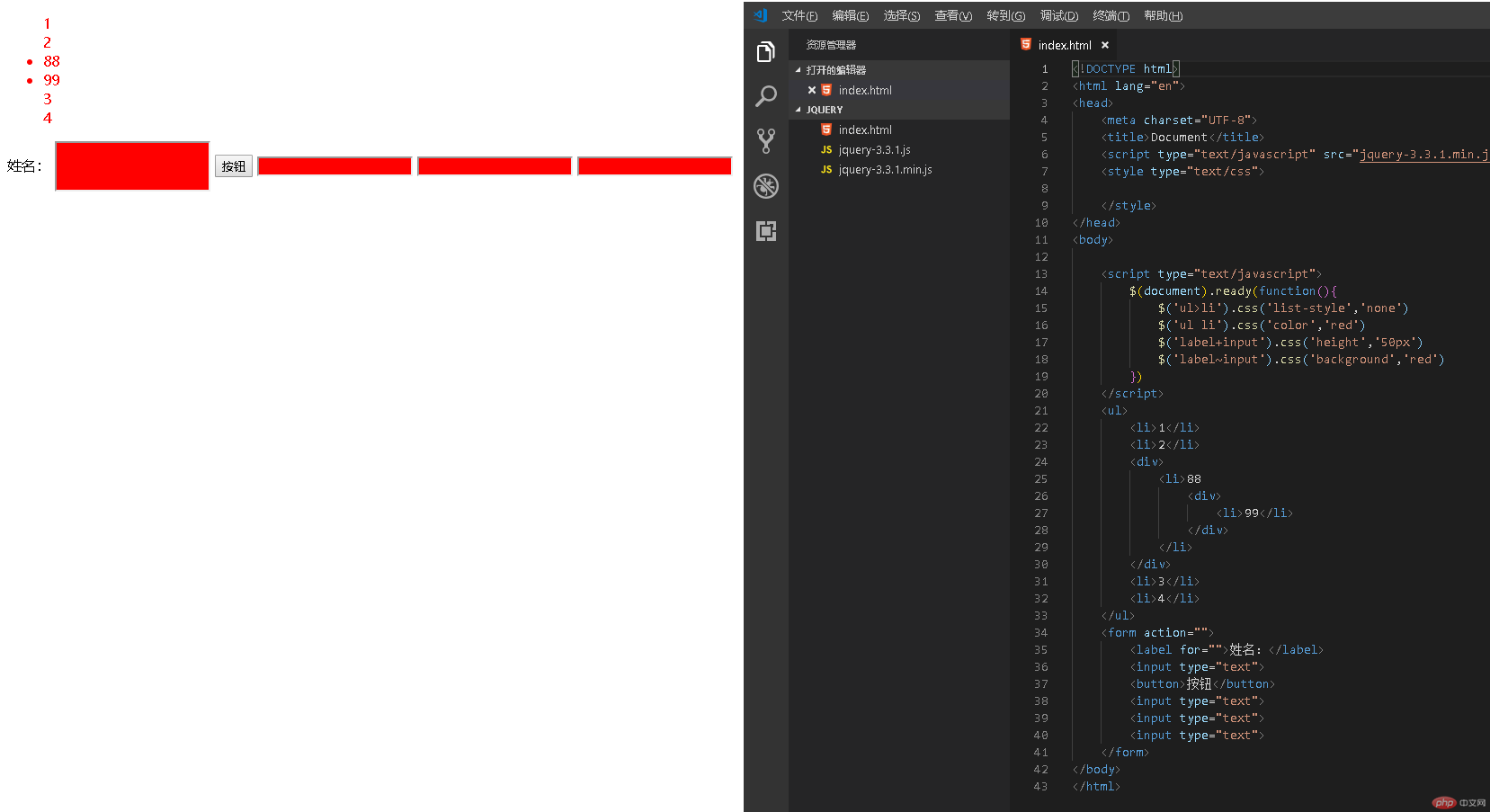Viewport: 1490px width, 812px height.
Task: Open the Debug view icon
Action: click(765, 186)
